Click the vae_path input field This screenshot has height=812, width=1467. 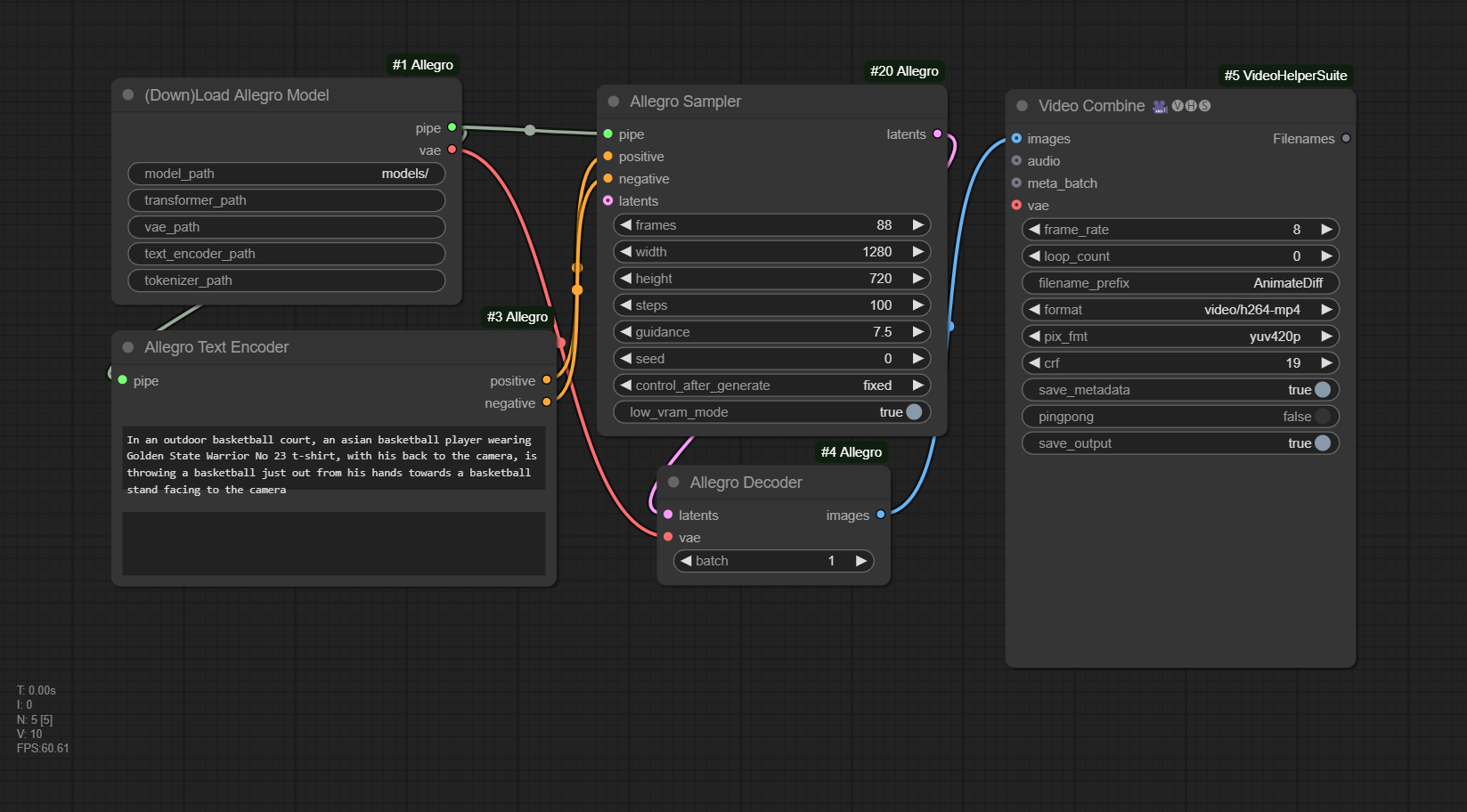pos(287,227)
